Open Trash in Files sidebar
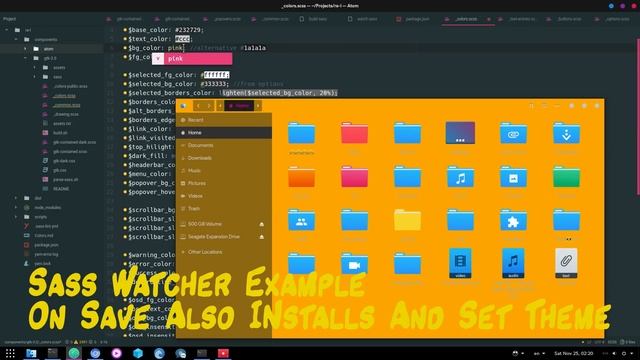 [x=224, y=209]
